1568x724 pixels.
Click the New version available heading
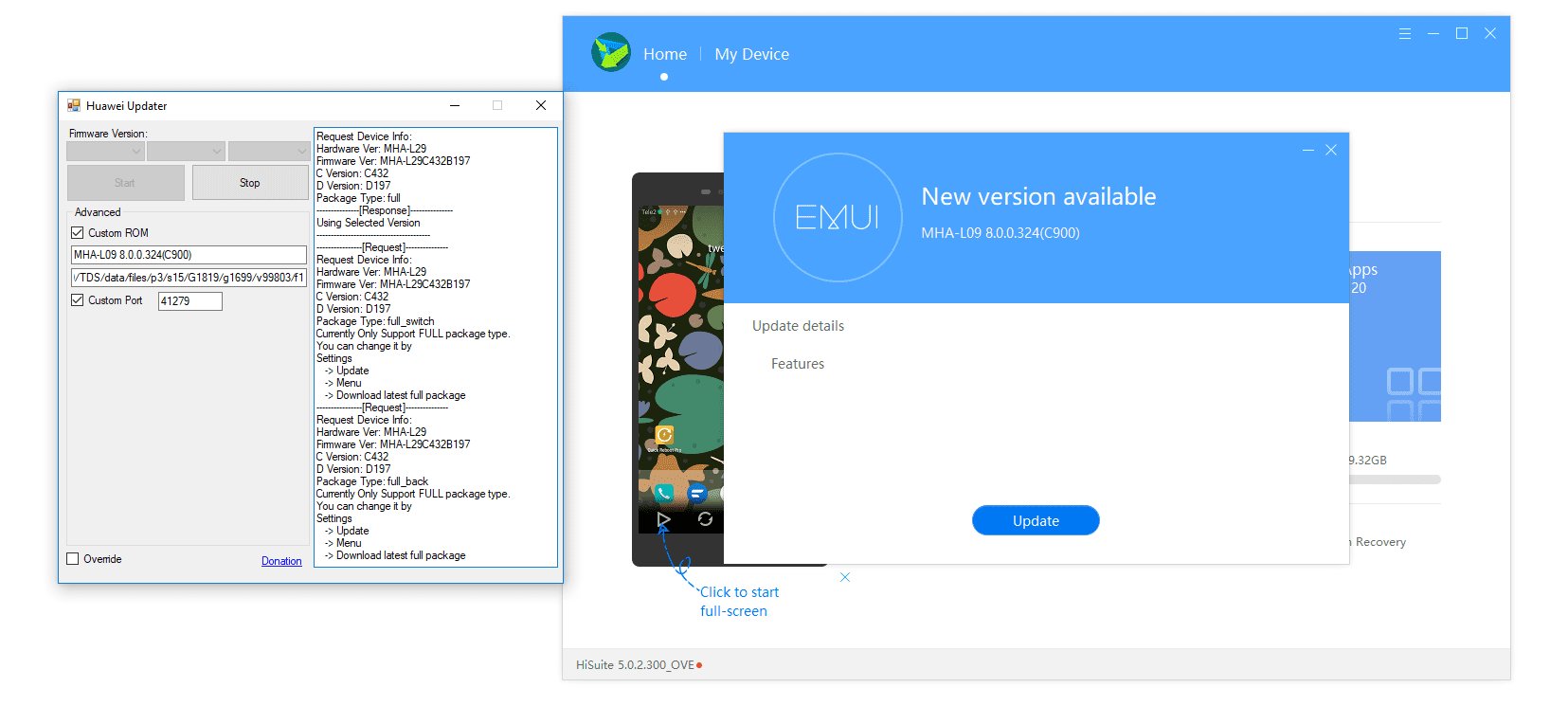pyautogui.click(x=1039, y=196)
